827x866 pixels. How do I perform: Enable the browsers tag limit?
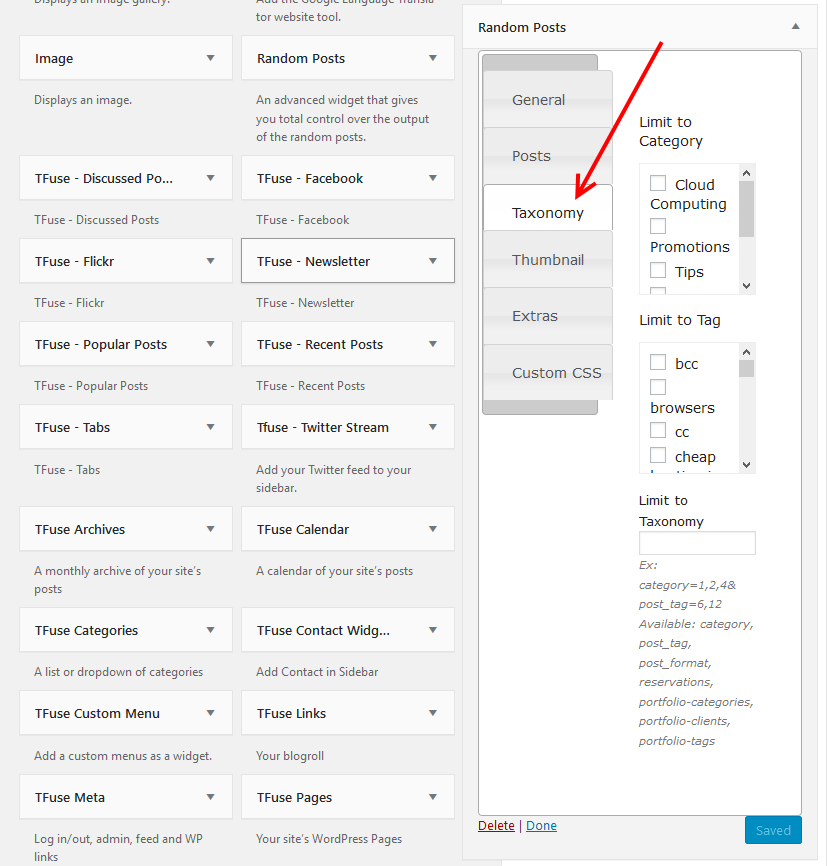tap(658, 387)
